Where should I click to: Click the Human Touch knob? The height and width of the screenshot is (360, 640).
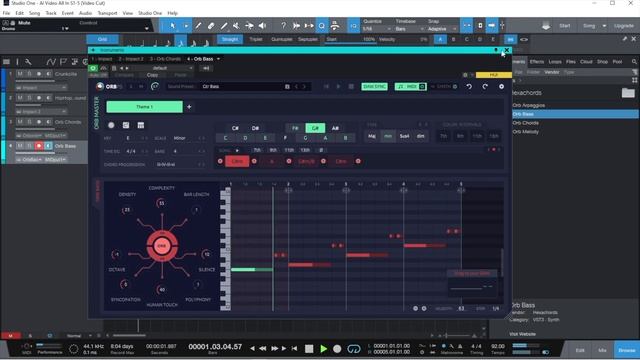point(162,289)
